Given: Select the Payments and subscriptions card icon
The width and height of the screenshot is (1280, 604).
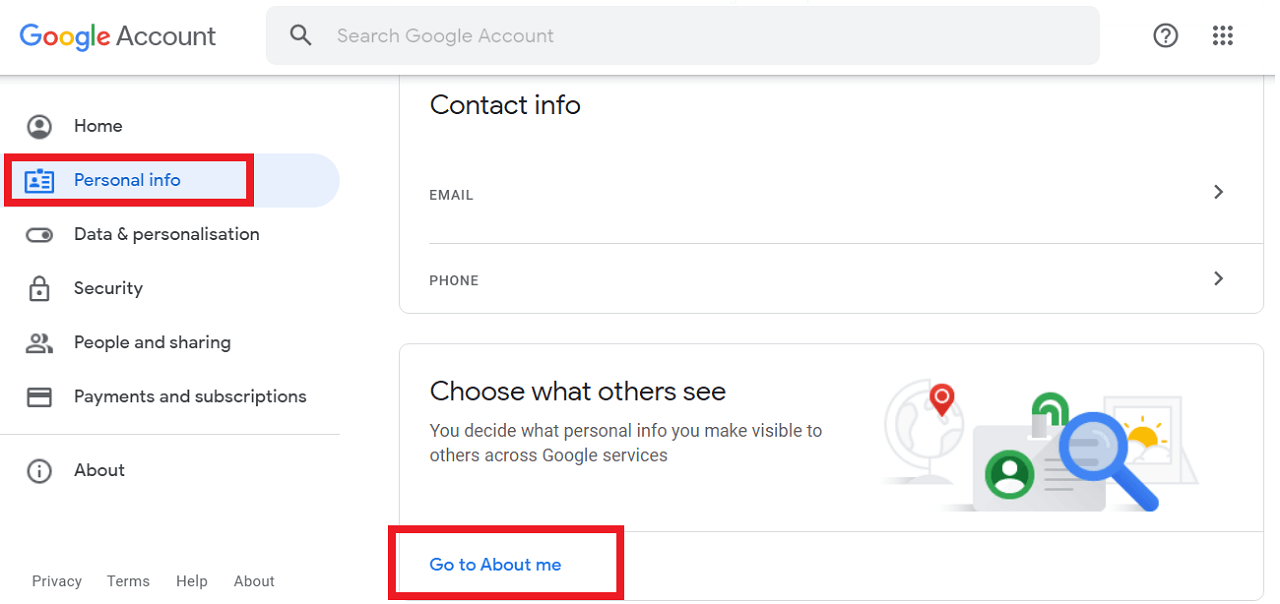Looking at the screenshot, I should (x=39, y=396).
